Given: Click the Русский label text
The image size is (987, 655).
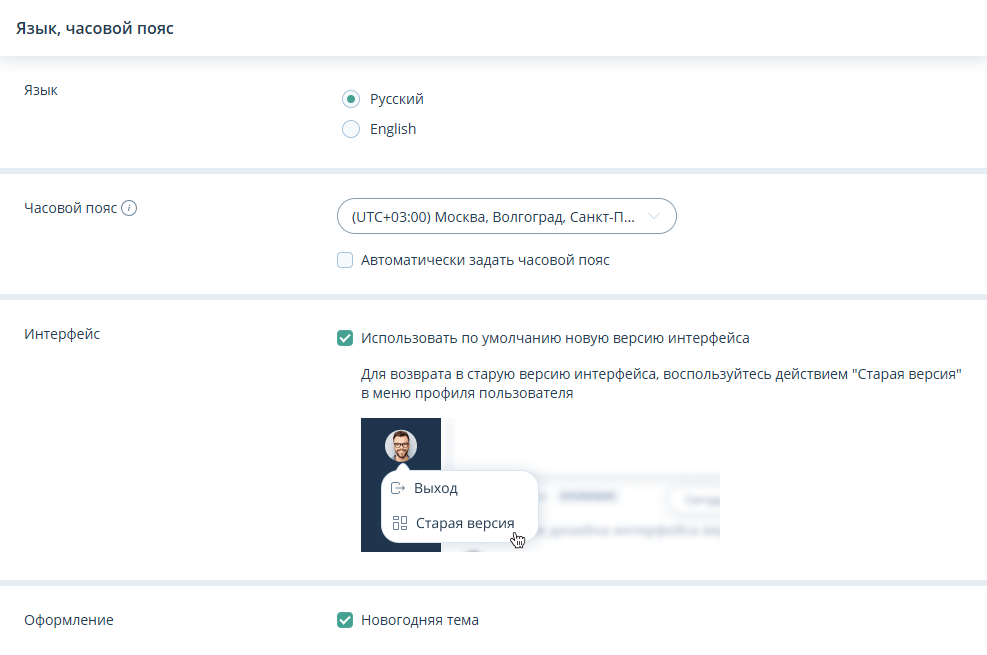Looking at the screenshot, I should click(x=397, y=99).
